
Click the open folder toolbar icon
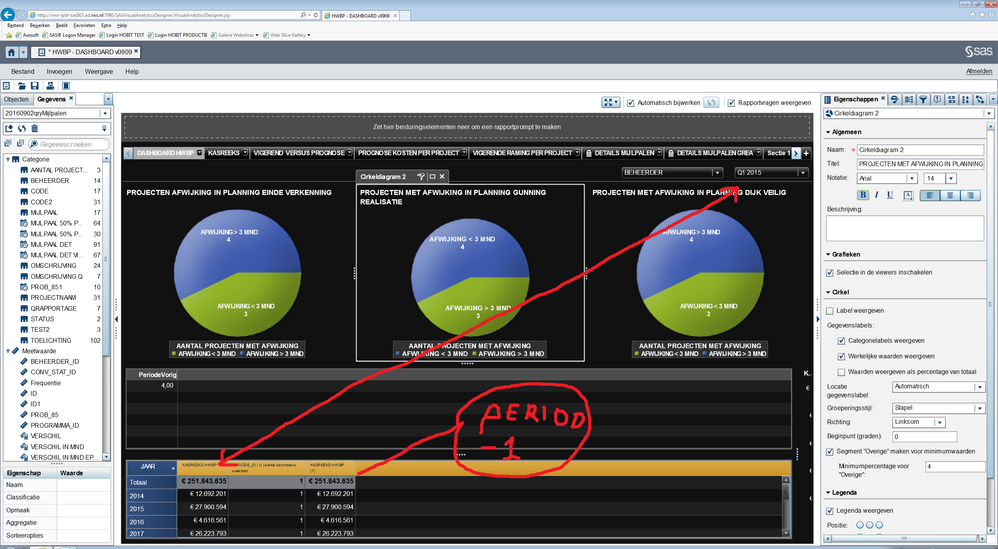click(22, 86)
